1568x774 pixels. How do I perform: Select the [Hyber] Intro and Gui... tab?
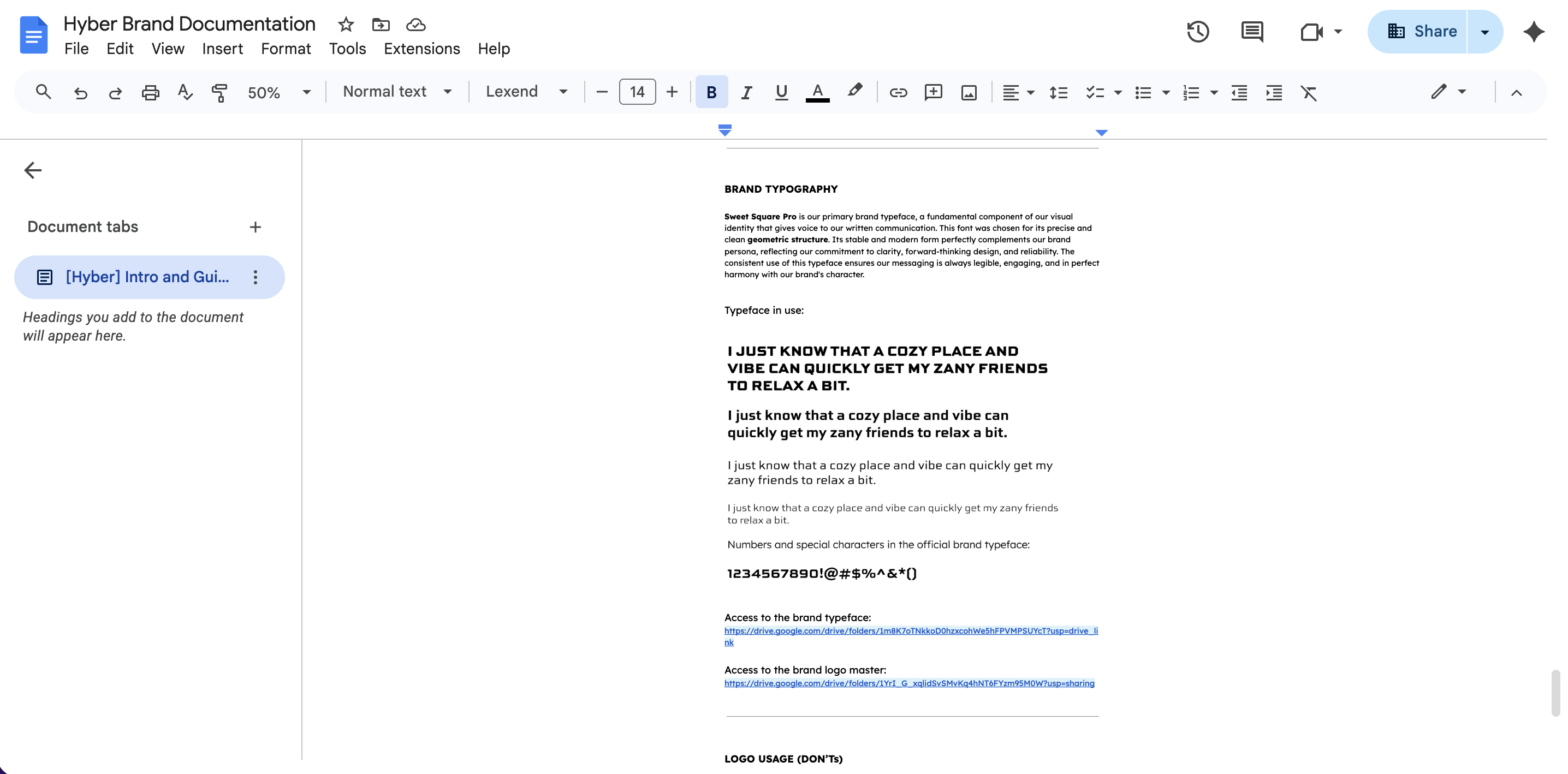pos(149,277)
